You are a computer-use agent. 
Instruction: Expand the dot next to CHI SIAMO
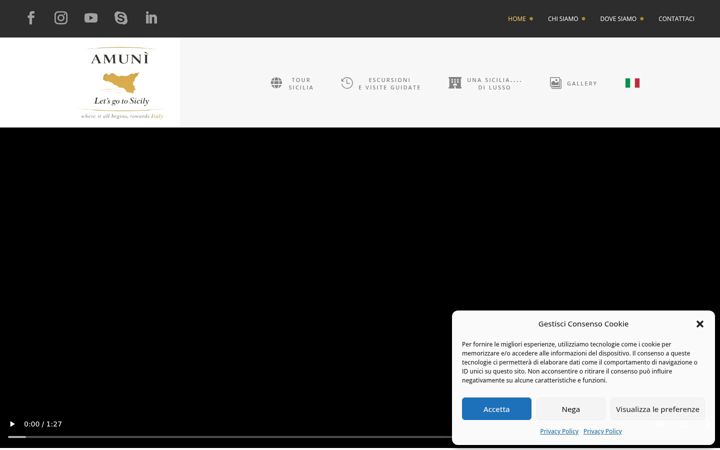[583, 19]
